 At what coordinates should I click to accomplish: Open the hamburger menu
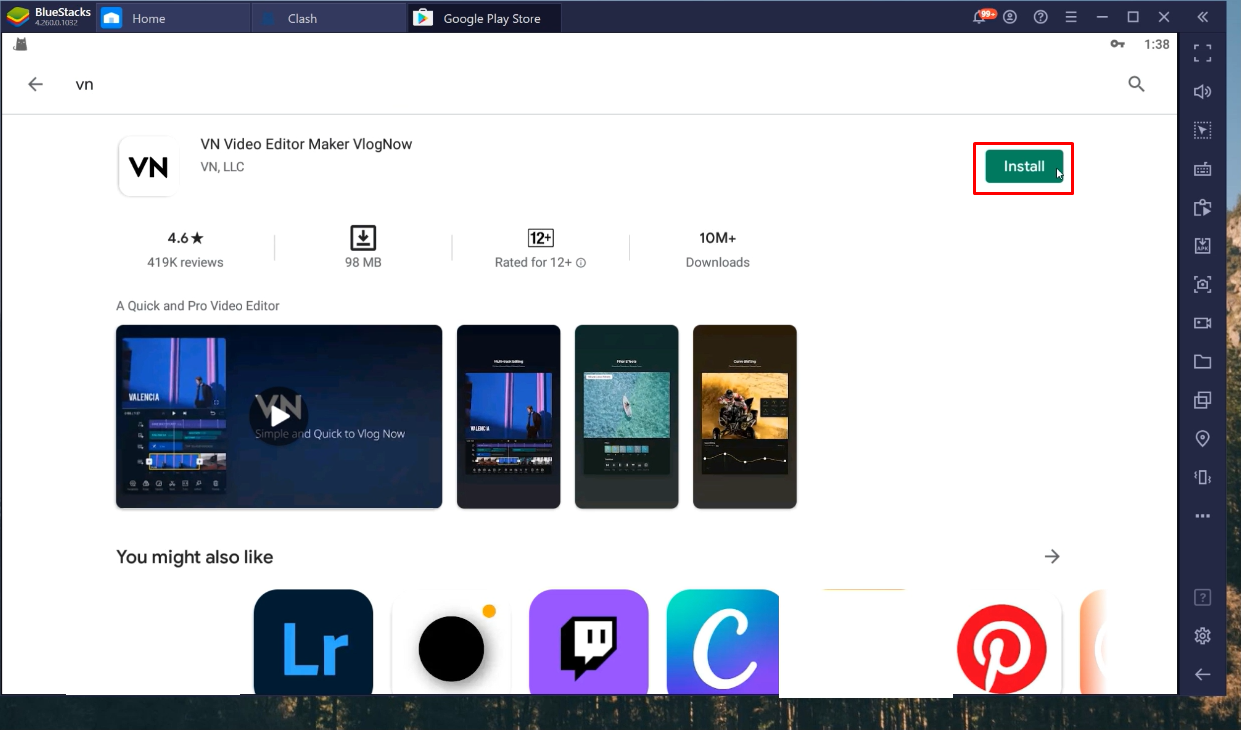1071,16
